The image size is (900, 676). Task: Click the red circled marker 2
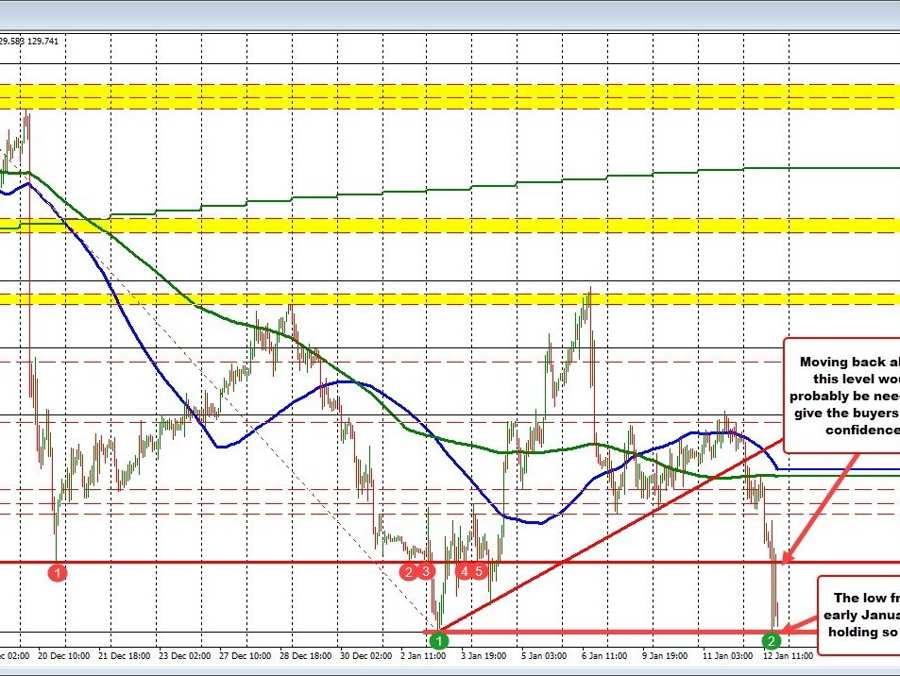tap(408, 571)
